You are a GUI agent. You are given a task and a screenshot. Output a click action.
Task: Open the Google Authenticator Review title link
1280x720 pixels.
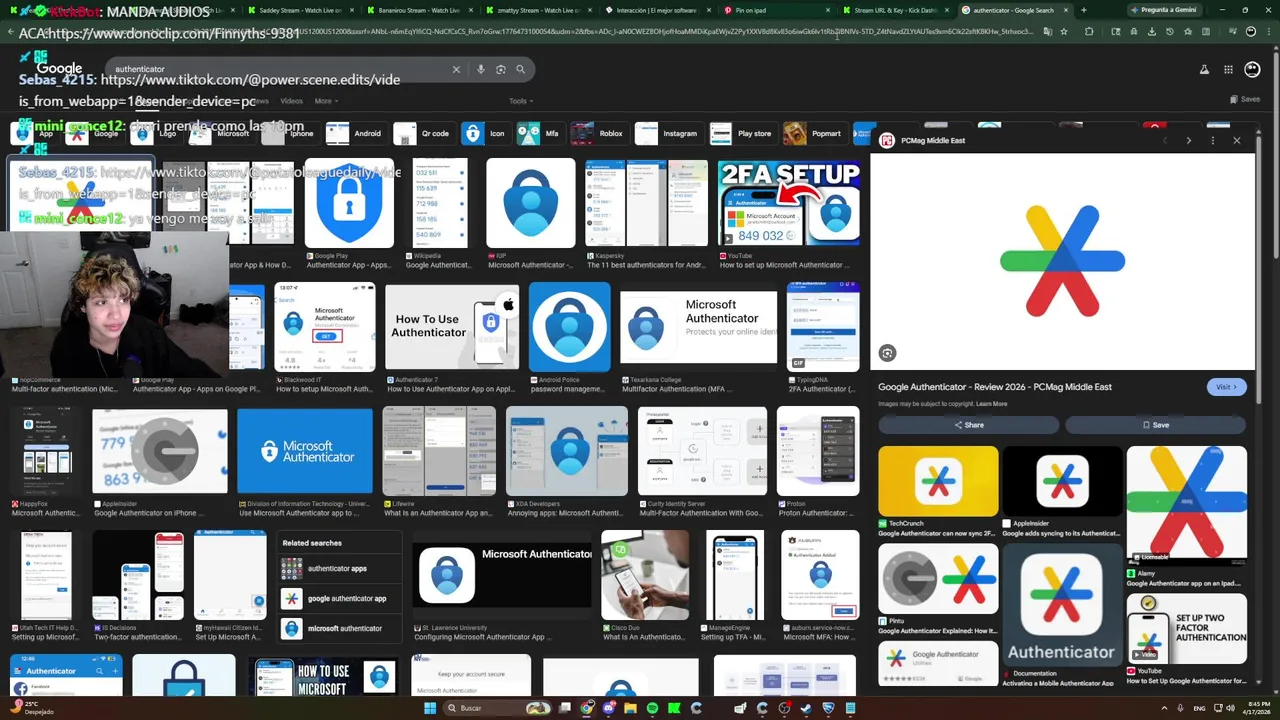point(995,387)
